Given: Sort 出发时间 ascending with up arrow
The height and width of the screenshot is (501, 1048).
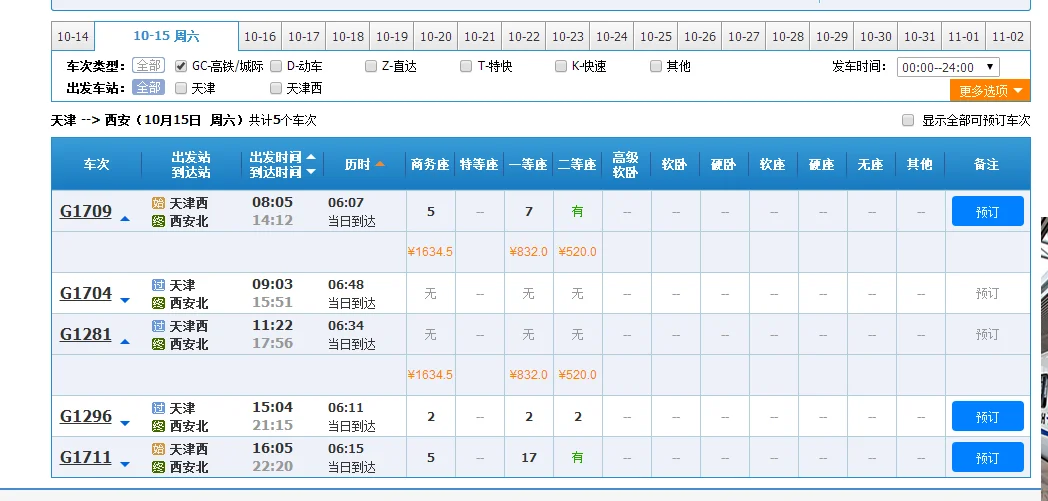Looking at the screenshot, I should point(311,157).
